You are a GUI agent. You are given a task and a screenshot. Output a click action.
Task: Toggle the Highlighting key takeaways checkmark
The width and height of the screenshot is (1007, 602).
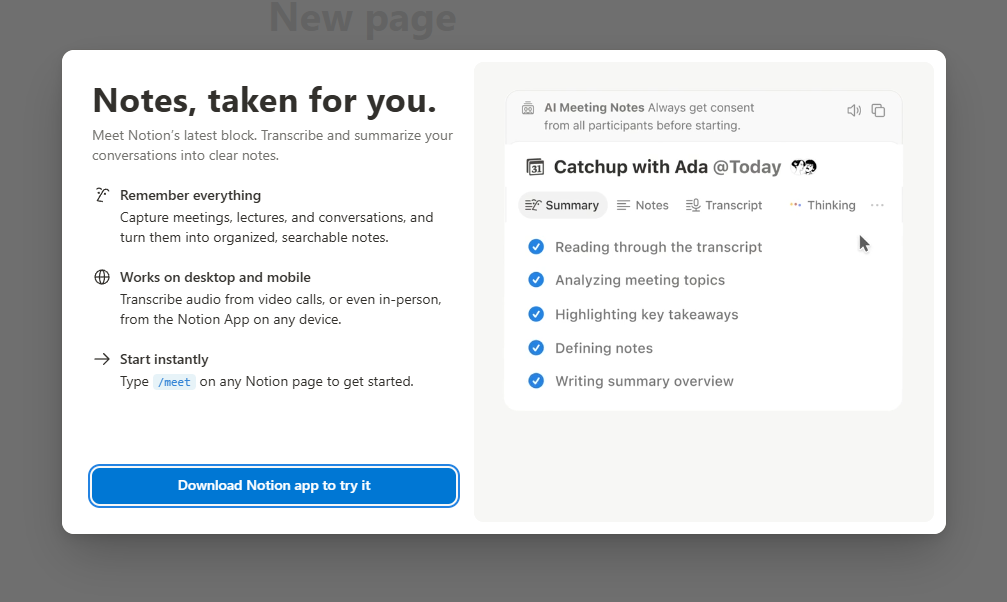tap(536, 314)
